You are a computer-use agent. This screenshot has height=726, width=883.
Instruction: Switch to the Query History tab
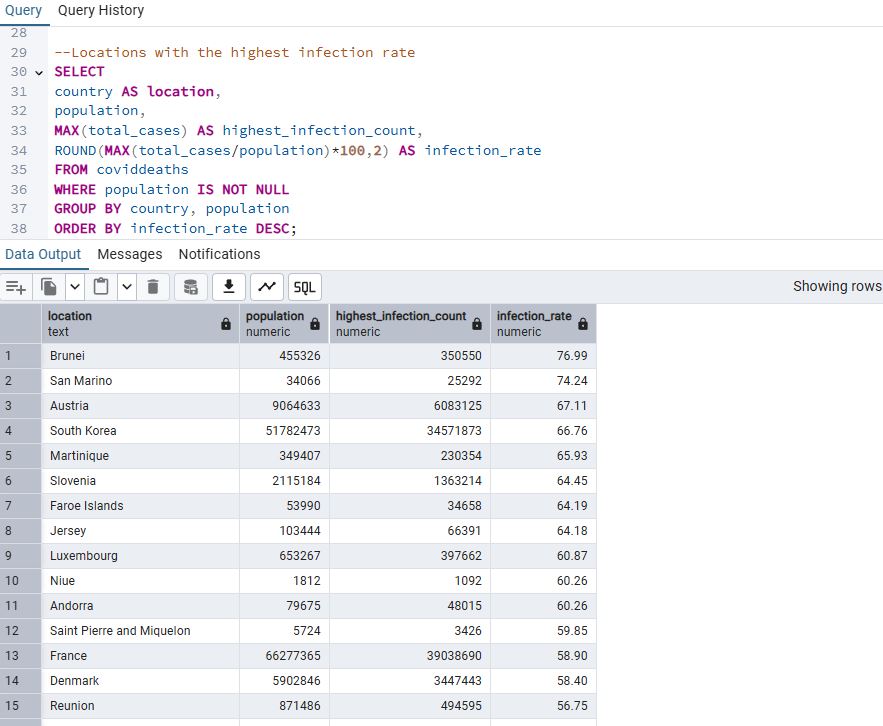point(101,10)
